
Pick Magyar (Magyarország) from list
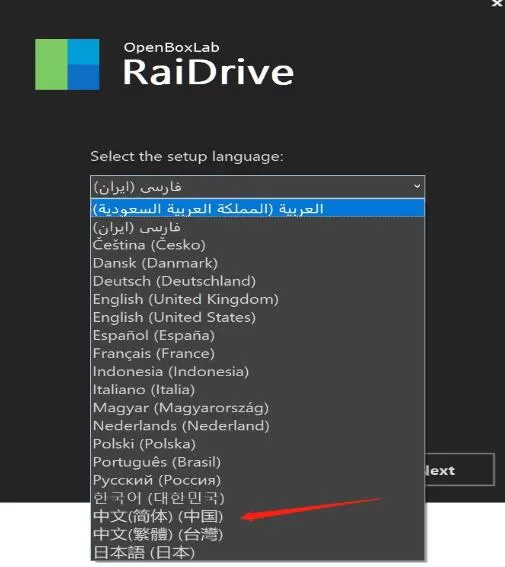click(x=258, y=408)
